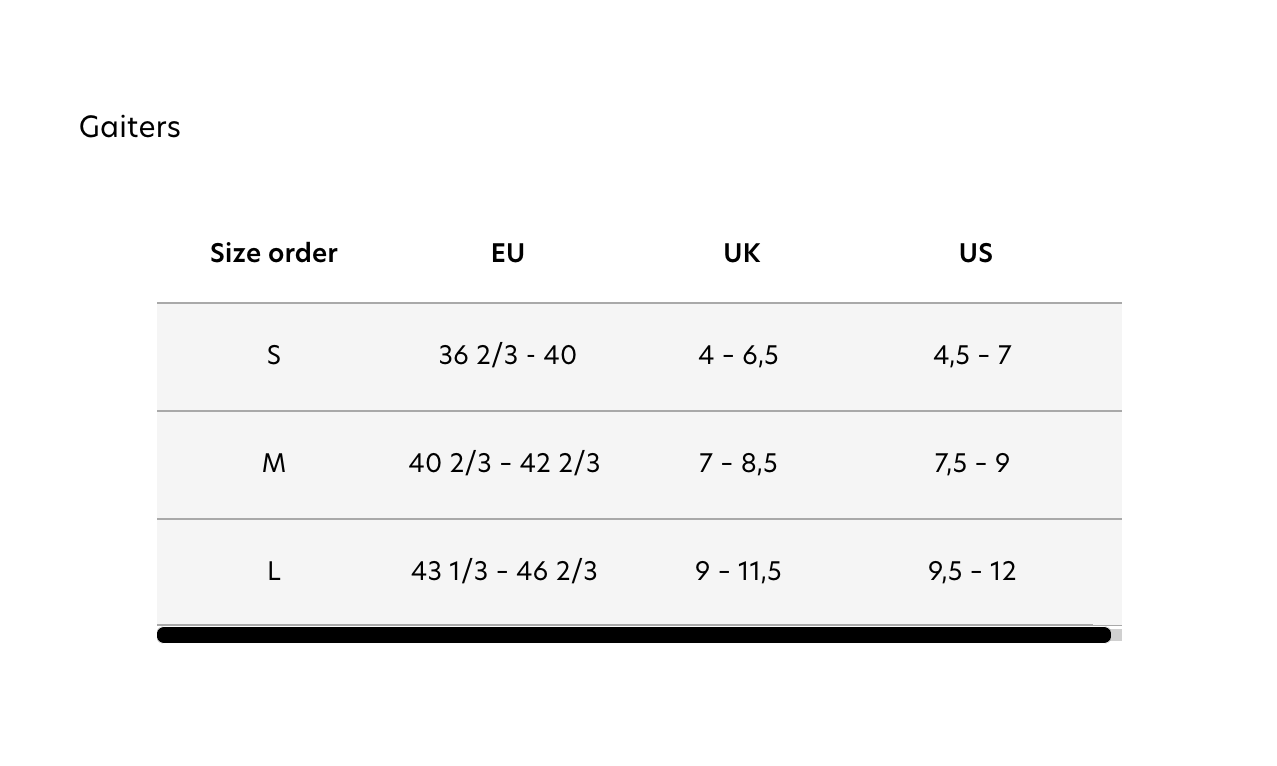
Task: Click the Gaiters heading
Action: click(x=130, y=127)
